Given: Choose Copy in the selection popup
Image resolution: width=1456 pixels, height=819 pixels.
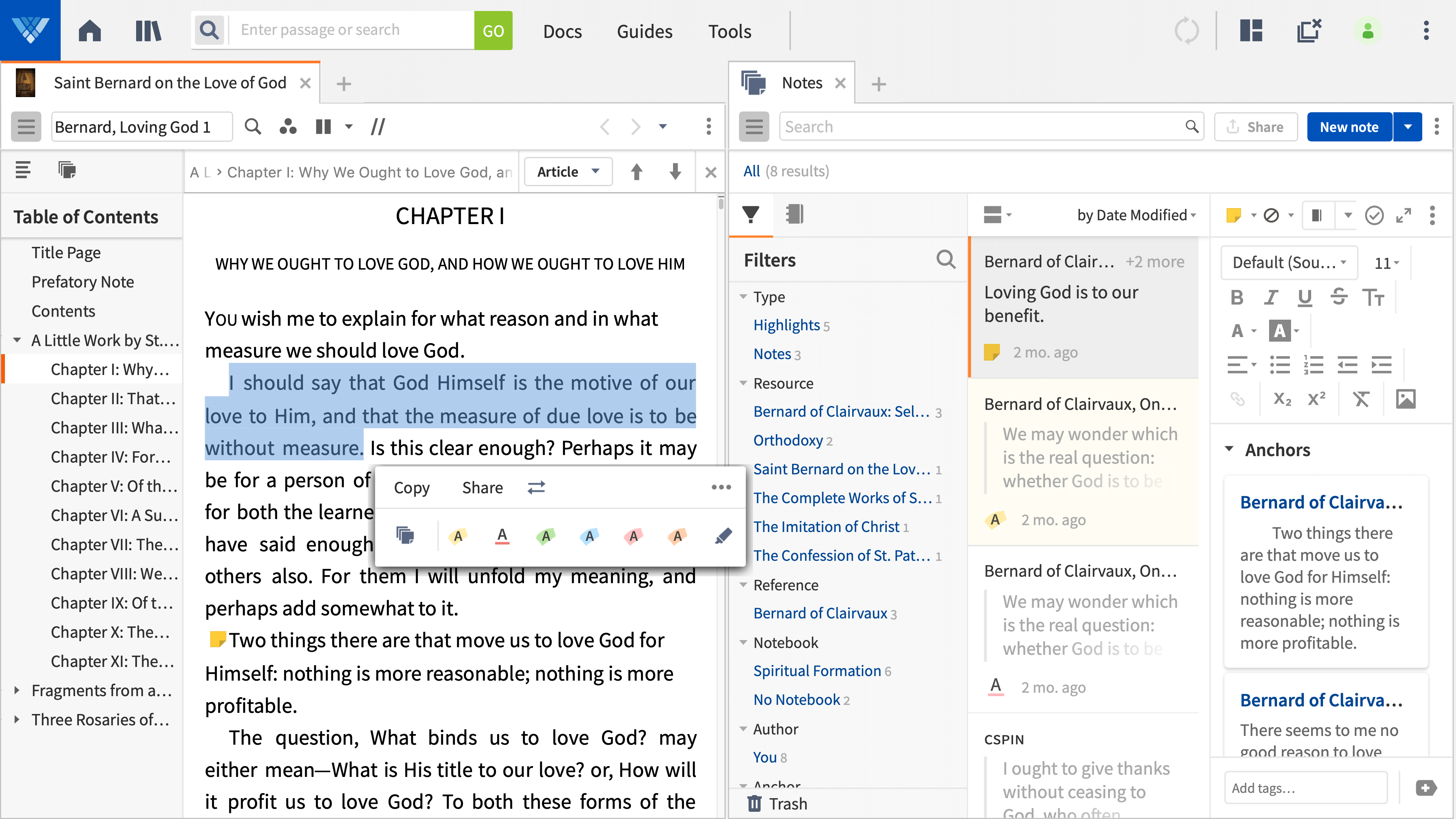Looking at the screenshot, I should 411,487.
